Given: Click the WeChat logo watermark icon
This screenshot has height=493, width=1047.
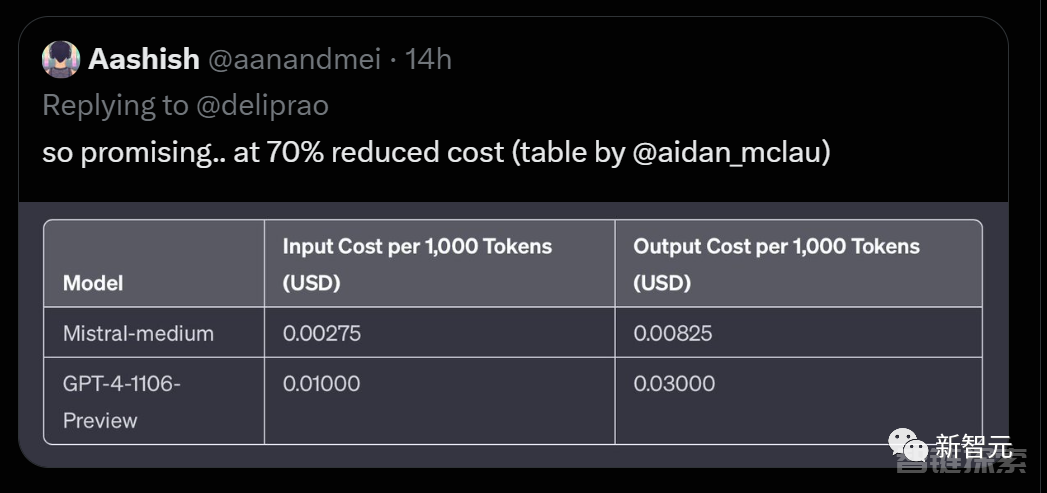Looking at the screenshot, I should [907, 444].
